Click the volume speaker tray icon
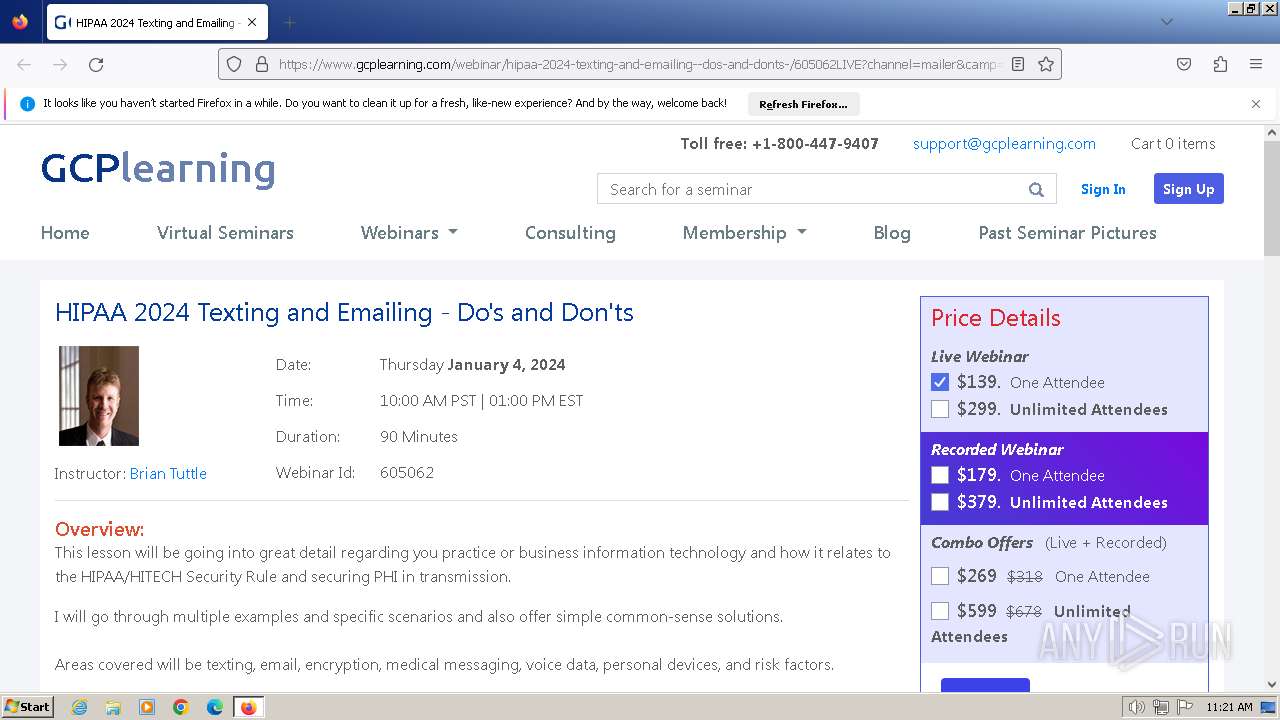The height and width of the screenshot is (720, 1280). click(x=1136, y=707)
